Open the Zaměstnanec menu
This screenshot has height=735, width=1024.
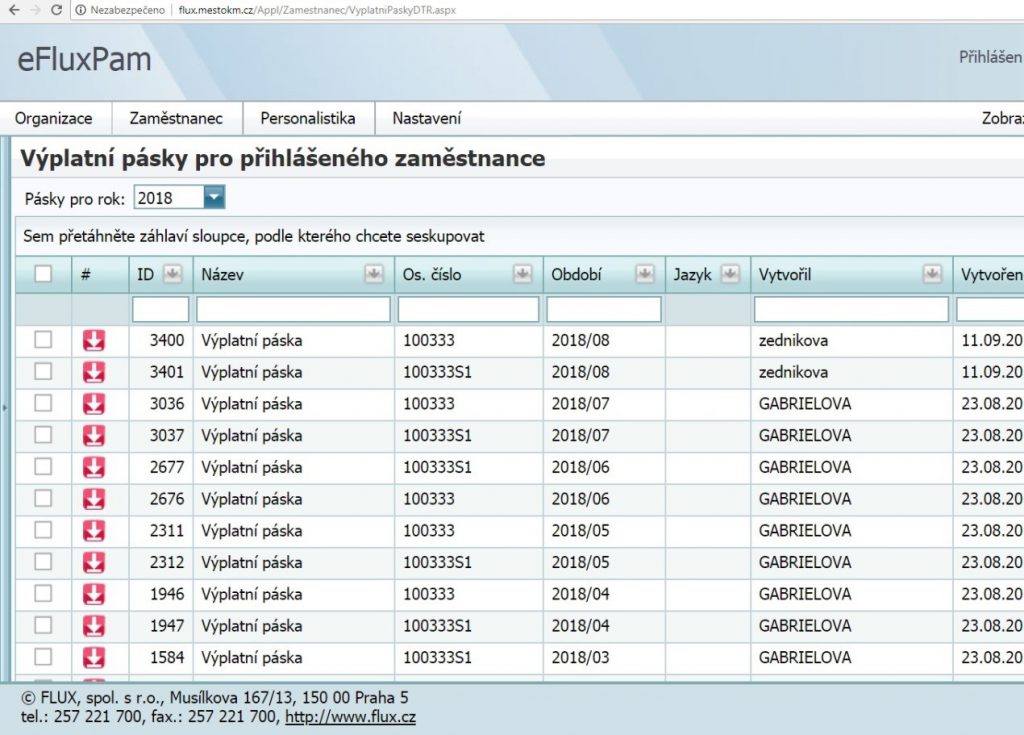(176, 118)
